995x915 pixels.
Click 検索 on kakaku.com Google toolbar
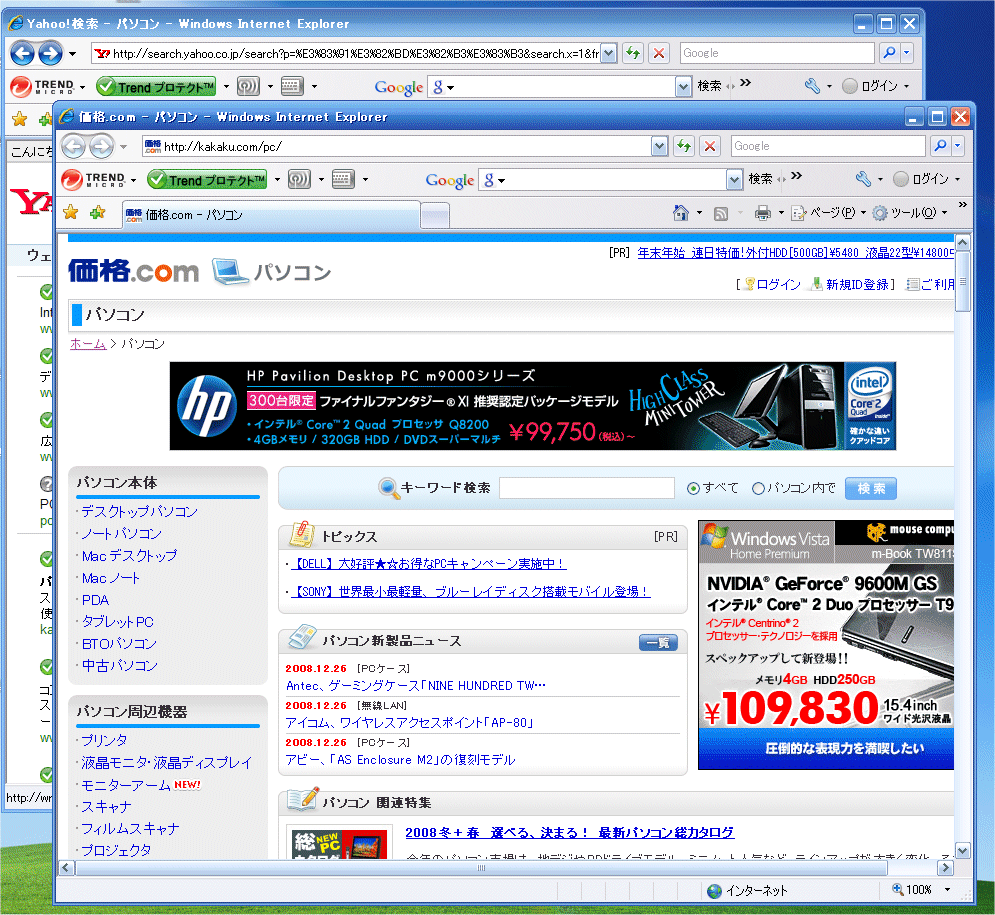(x=760, y=180)
